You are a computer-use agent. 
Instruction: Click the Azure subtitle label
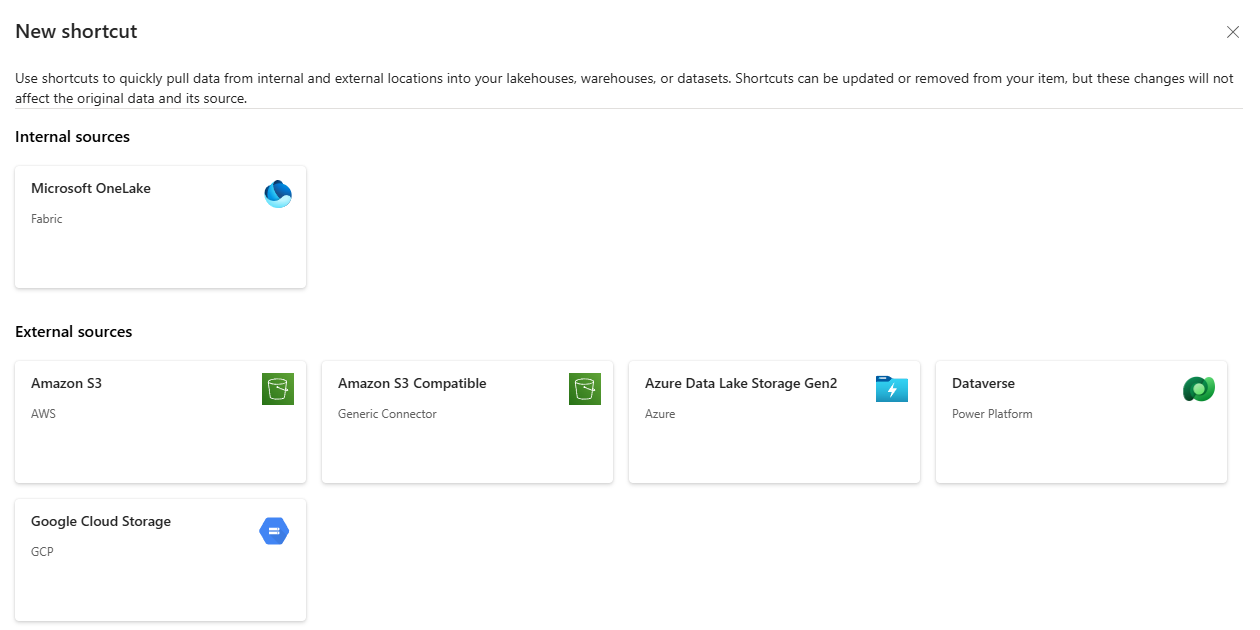(660, 414)
